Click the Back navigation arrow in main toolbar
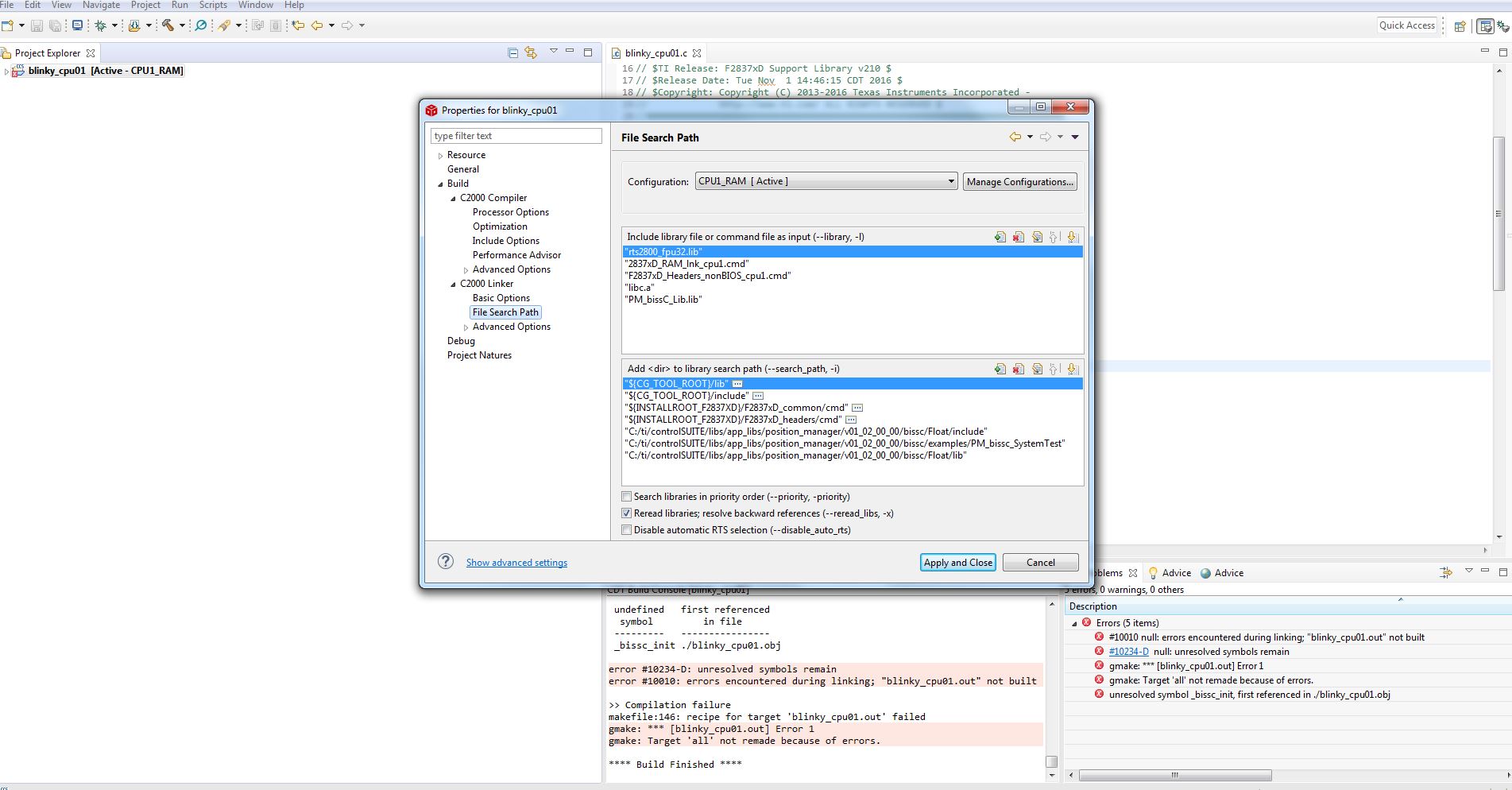This screenshot has height=790, width=1512. pyautogui.click(x=317, y=25)
